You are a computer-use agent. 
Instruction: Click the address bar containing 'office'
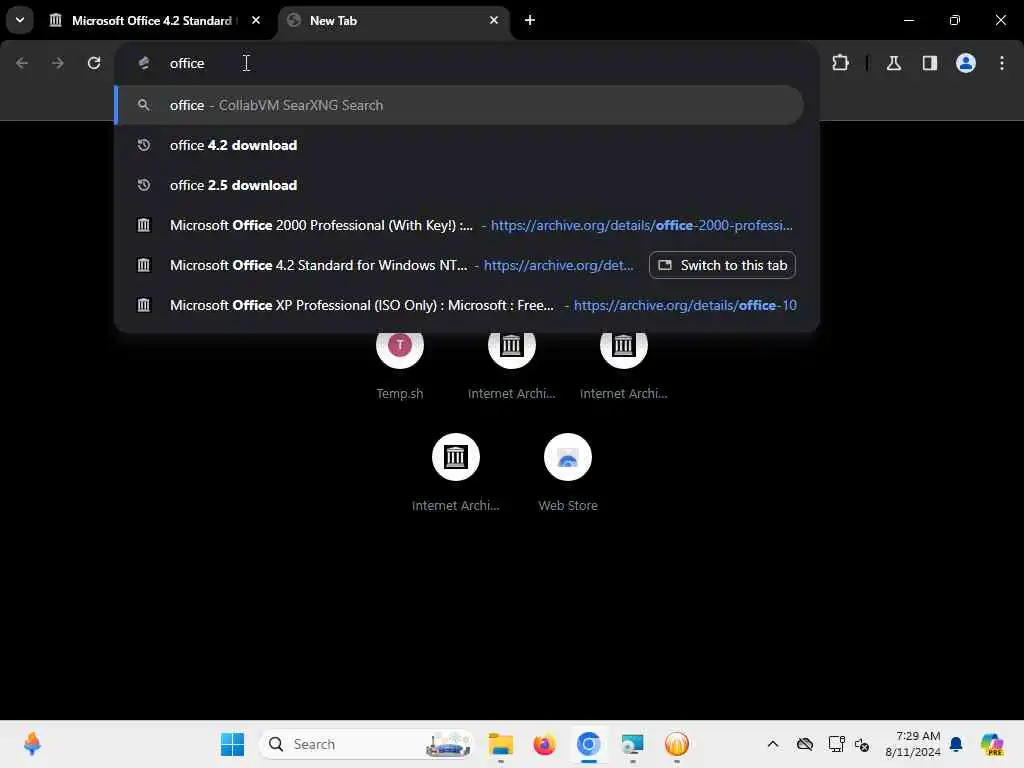(466, 63)
